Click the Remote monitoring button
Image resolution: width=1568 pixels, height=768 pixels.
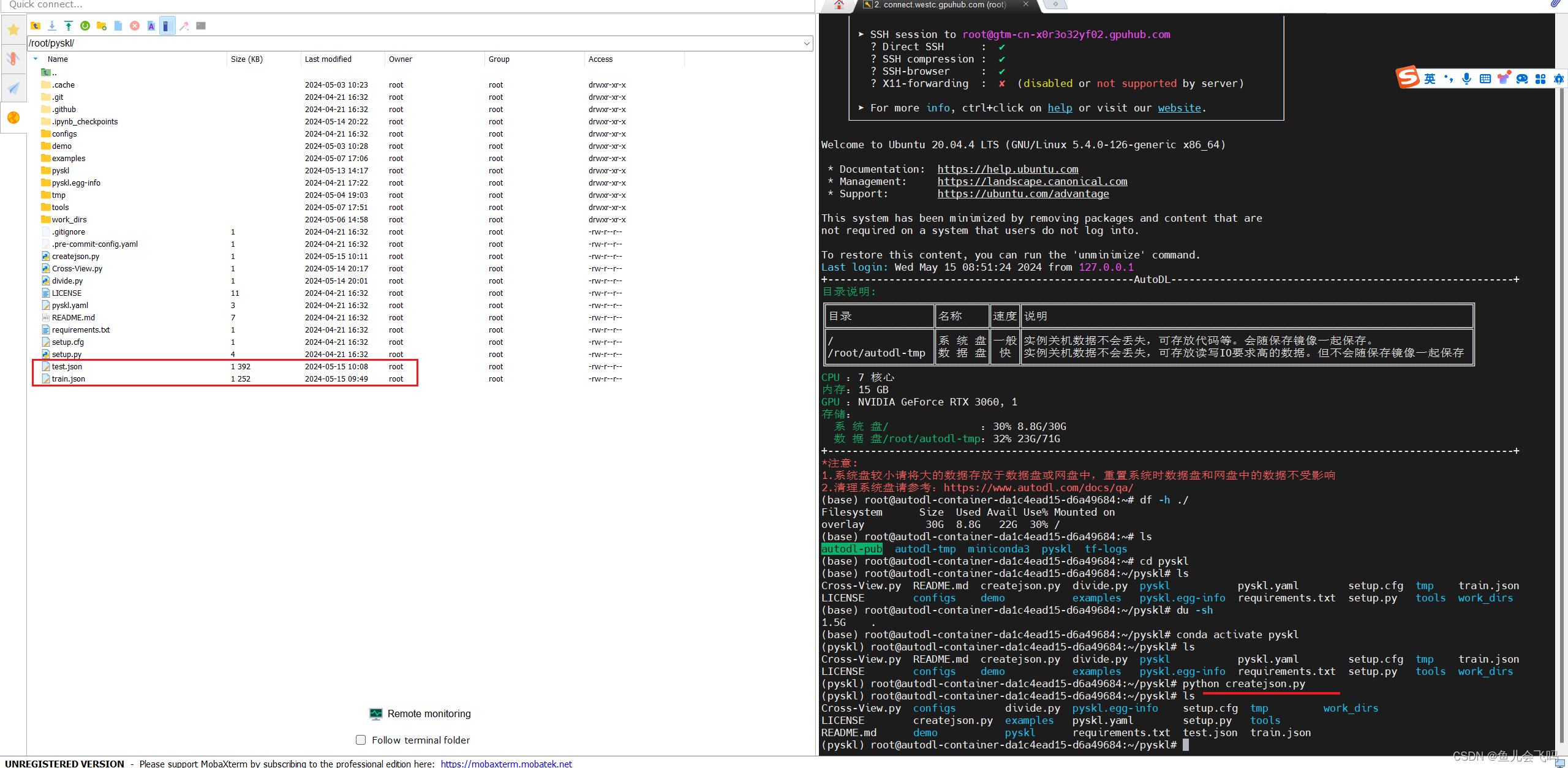tap(420, 713)
